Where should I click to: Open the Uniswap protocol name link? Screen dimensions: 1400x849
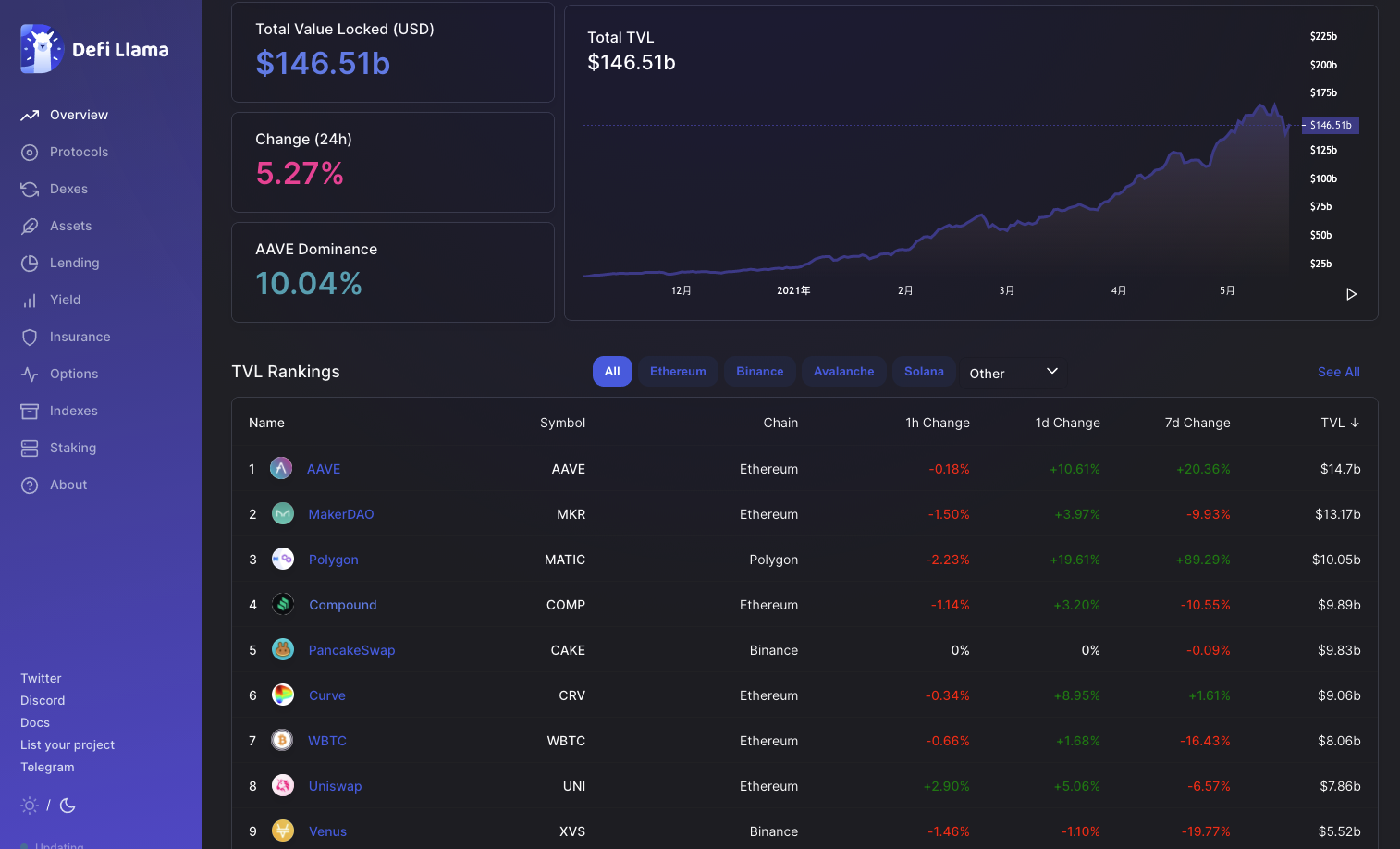point(335,786)
